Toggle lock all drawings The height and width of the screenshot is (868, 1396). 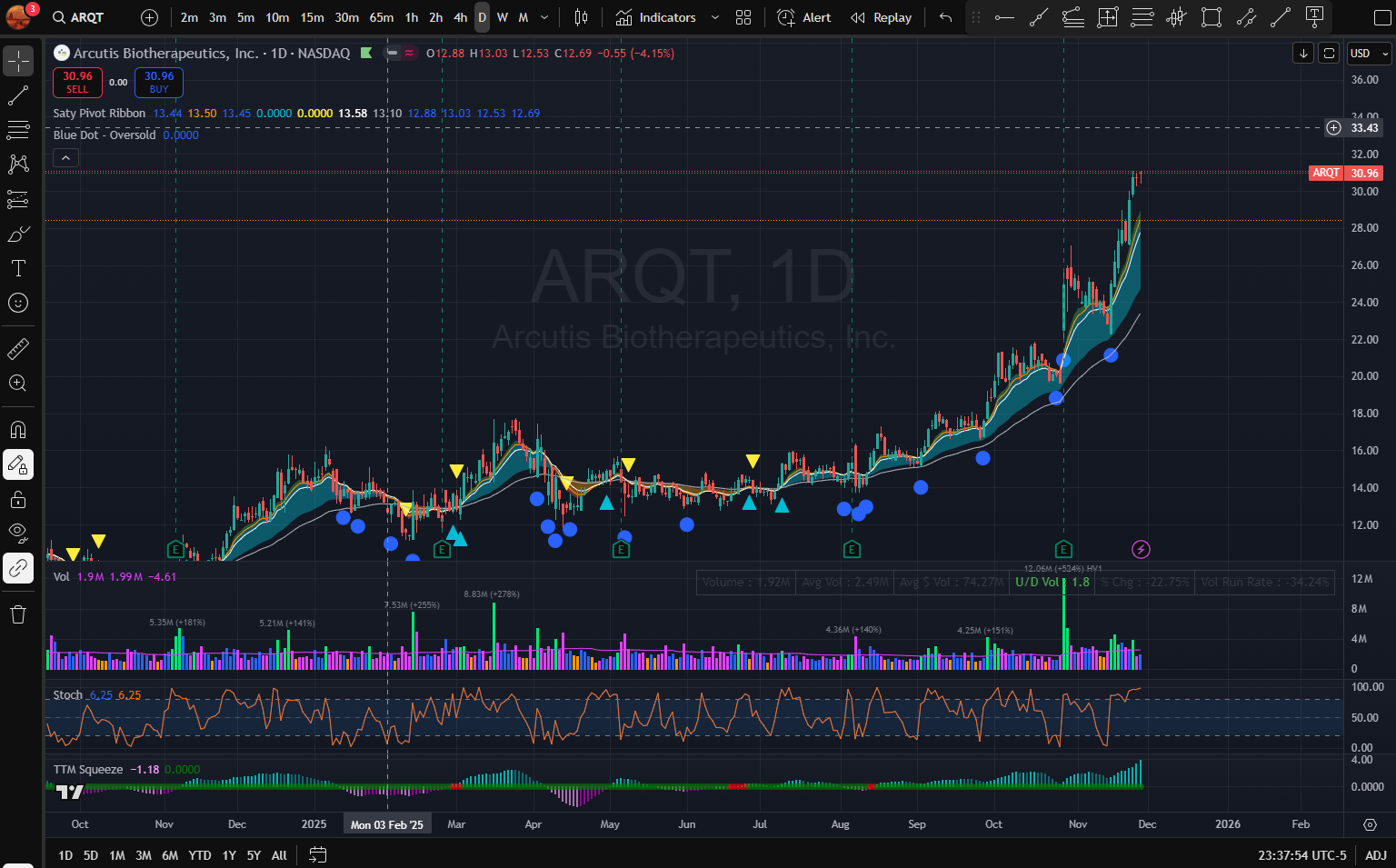[x=18, y=499]
